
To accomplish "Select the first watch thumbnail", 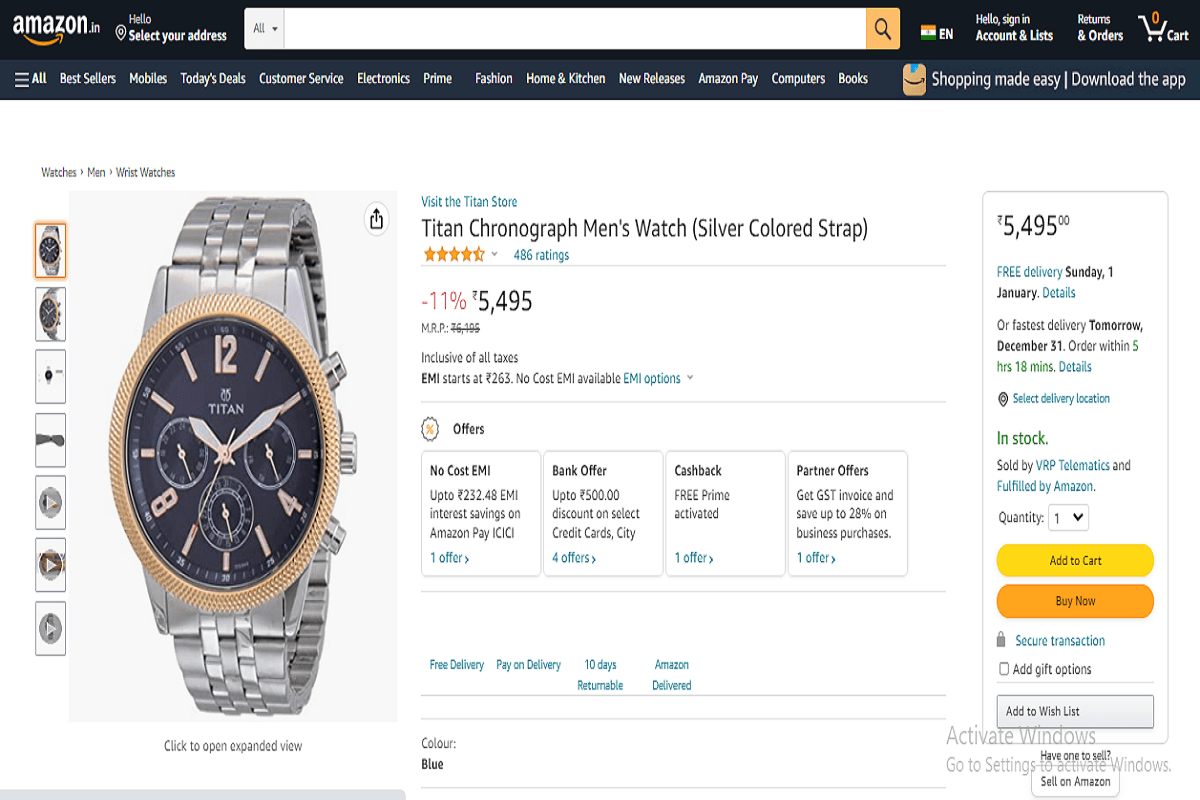I will 50,250.
